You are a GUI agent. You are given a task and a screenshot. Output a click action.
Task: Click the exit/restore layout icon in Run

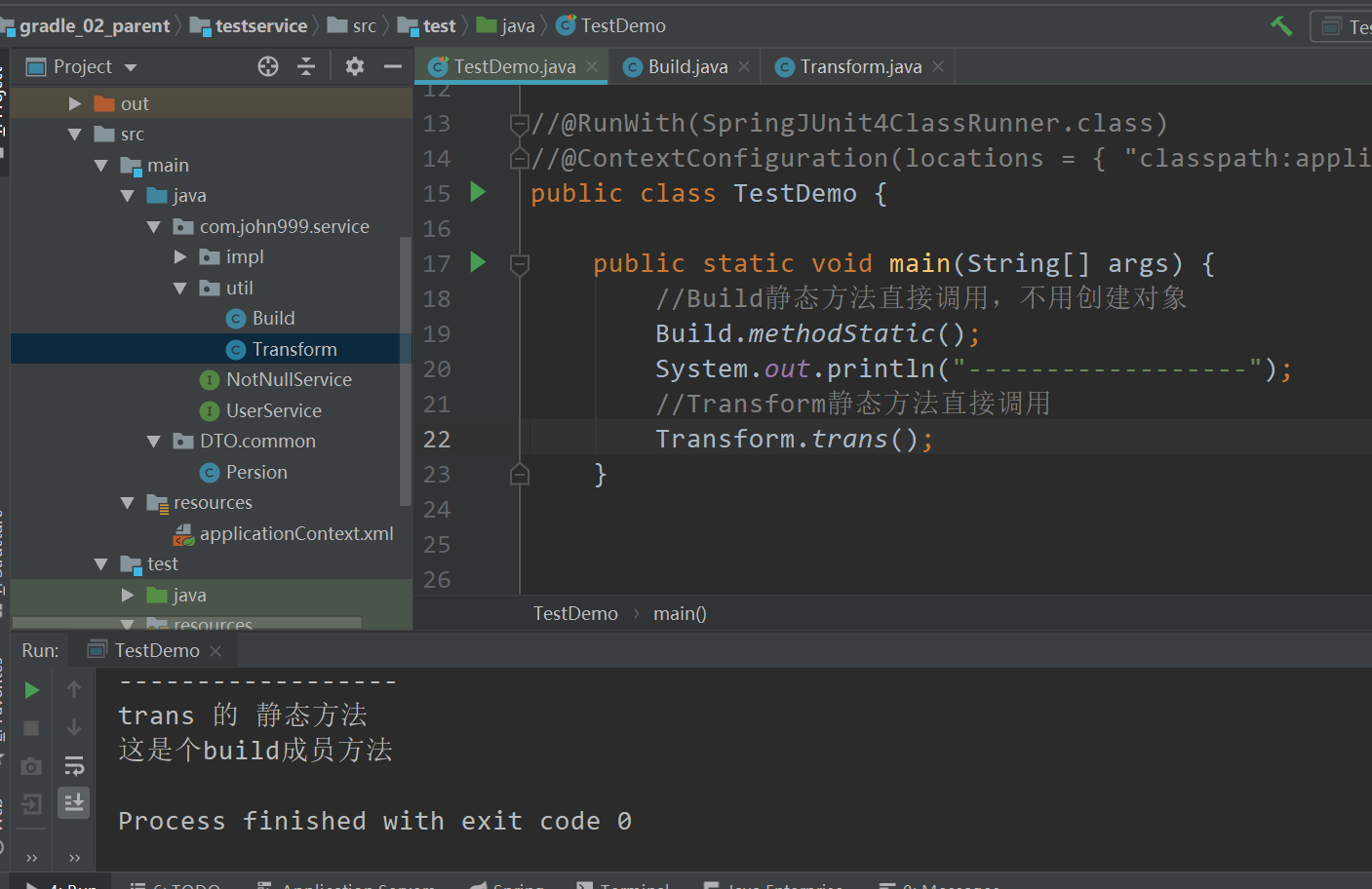pos(31,804)
